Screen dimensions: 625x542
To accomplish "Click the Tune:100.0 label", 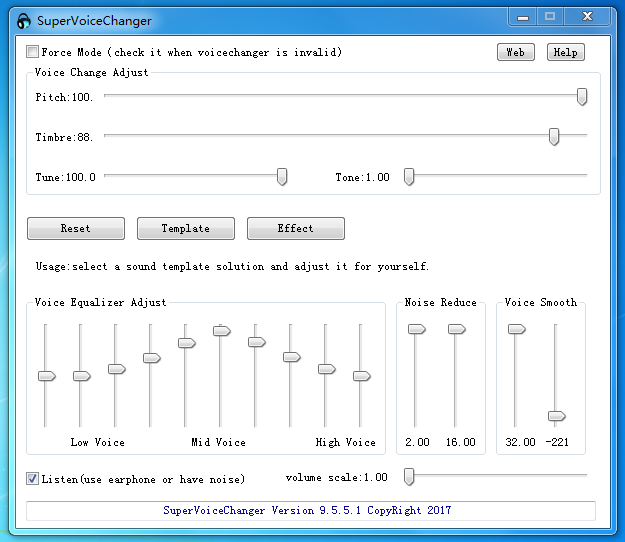I will click(x=66, y=177).
